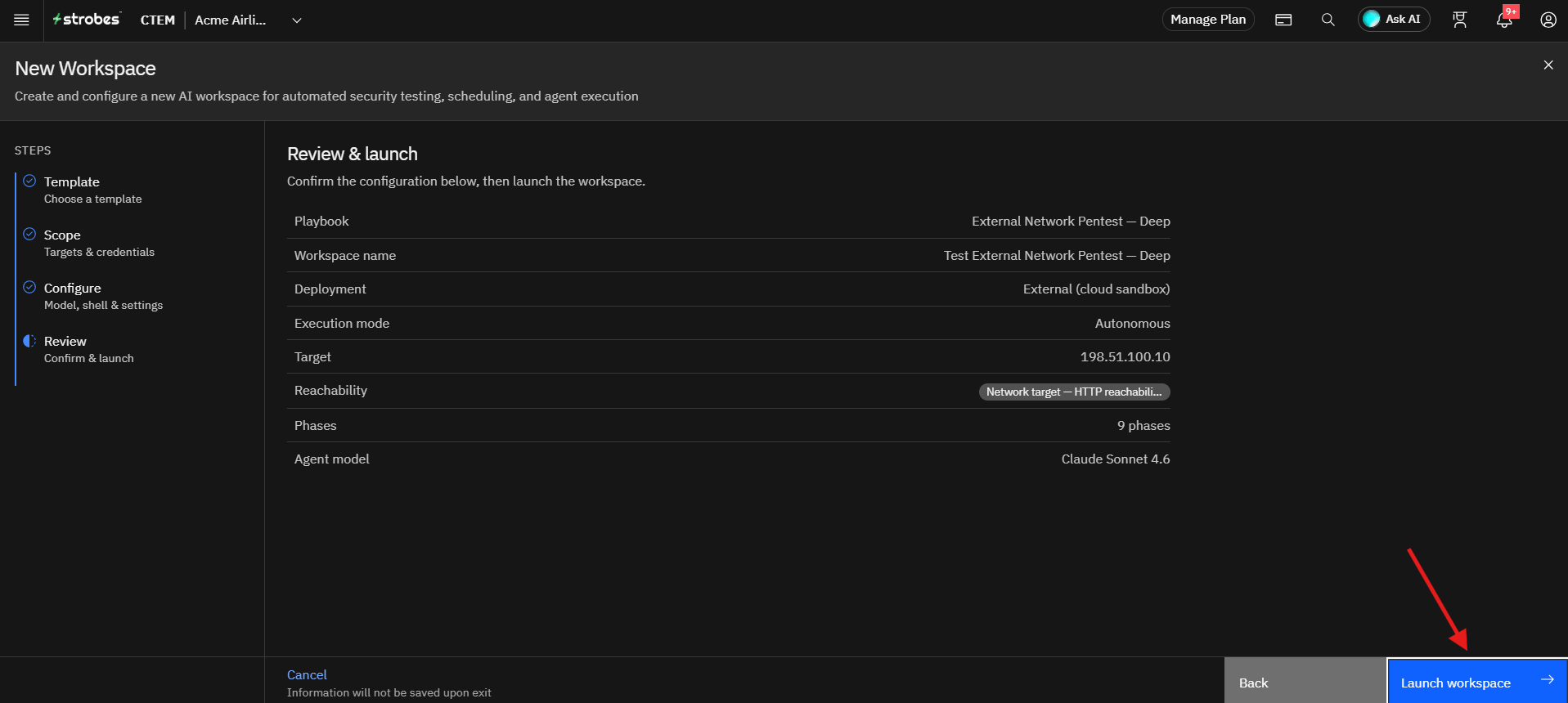The image size is (1568, 703).
Task: Click the Scope step checkmark icon
Action: pos(29,234)
